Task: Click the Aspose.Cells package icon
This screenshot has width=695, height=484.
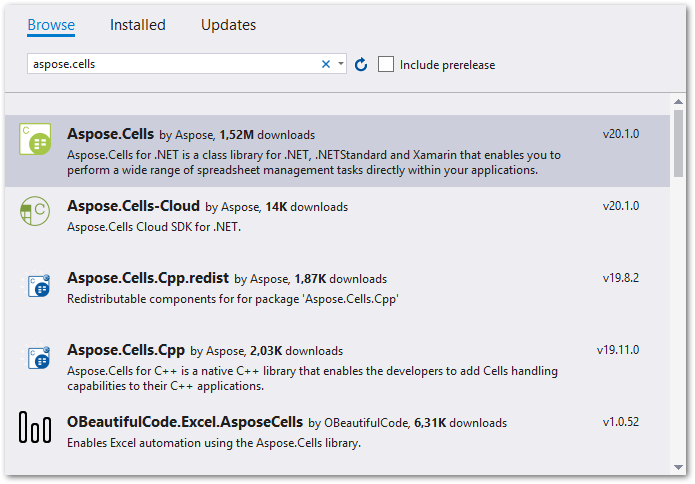Action: (35, 140)
